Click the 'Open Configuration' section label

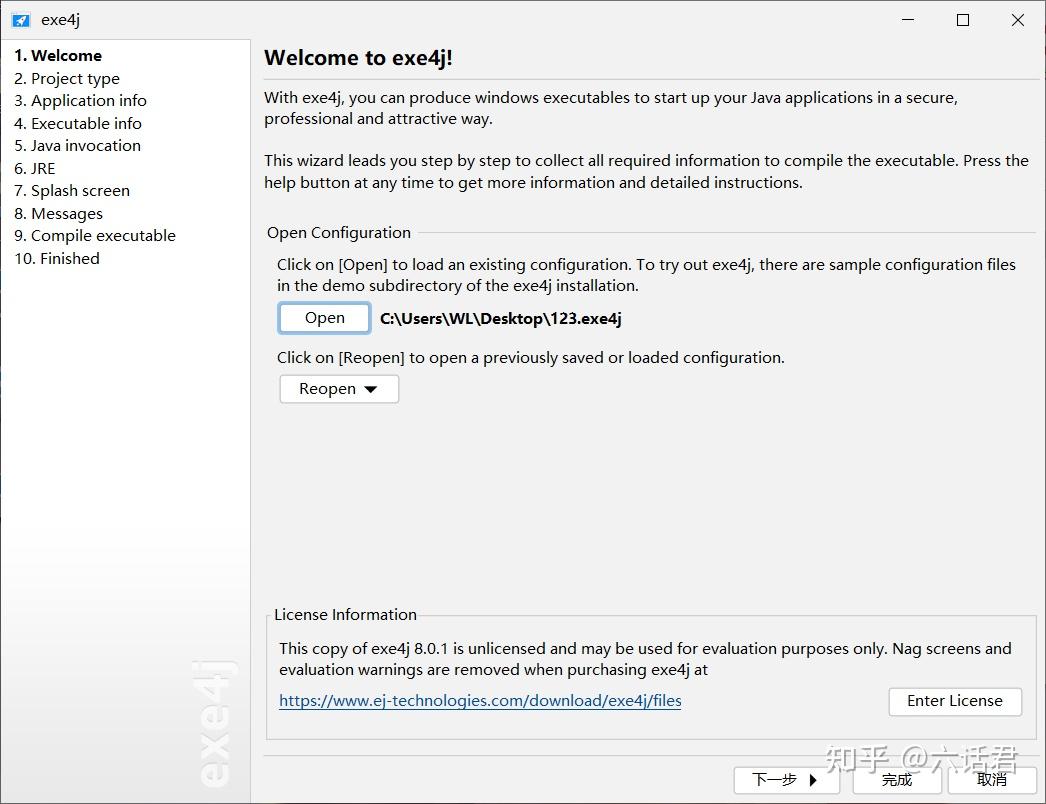[339, 233]
